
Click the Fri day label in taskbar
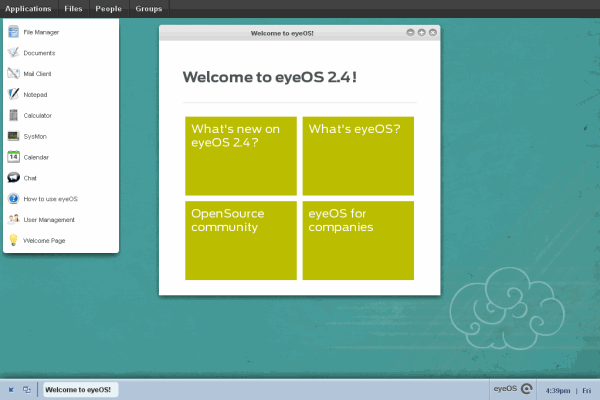point(586,390)
